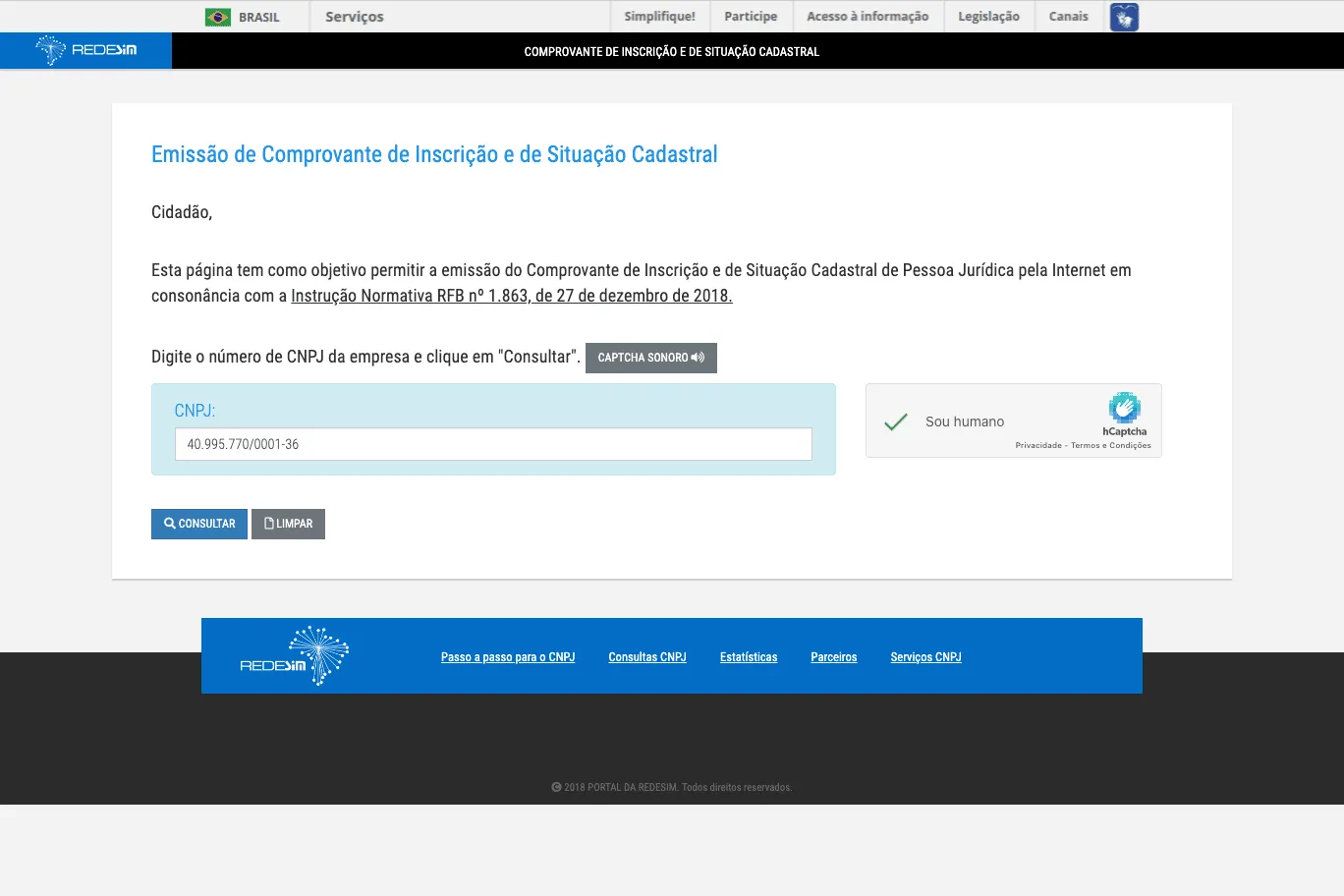Open Acesso à informação
Viewport: 1344px width, 896px height.
click(867, 17)
